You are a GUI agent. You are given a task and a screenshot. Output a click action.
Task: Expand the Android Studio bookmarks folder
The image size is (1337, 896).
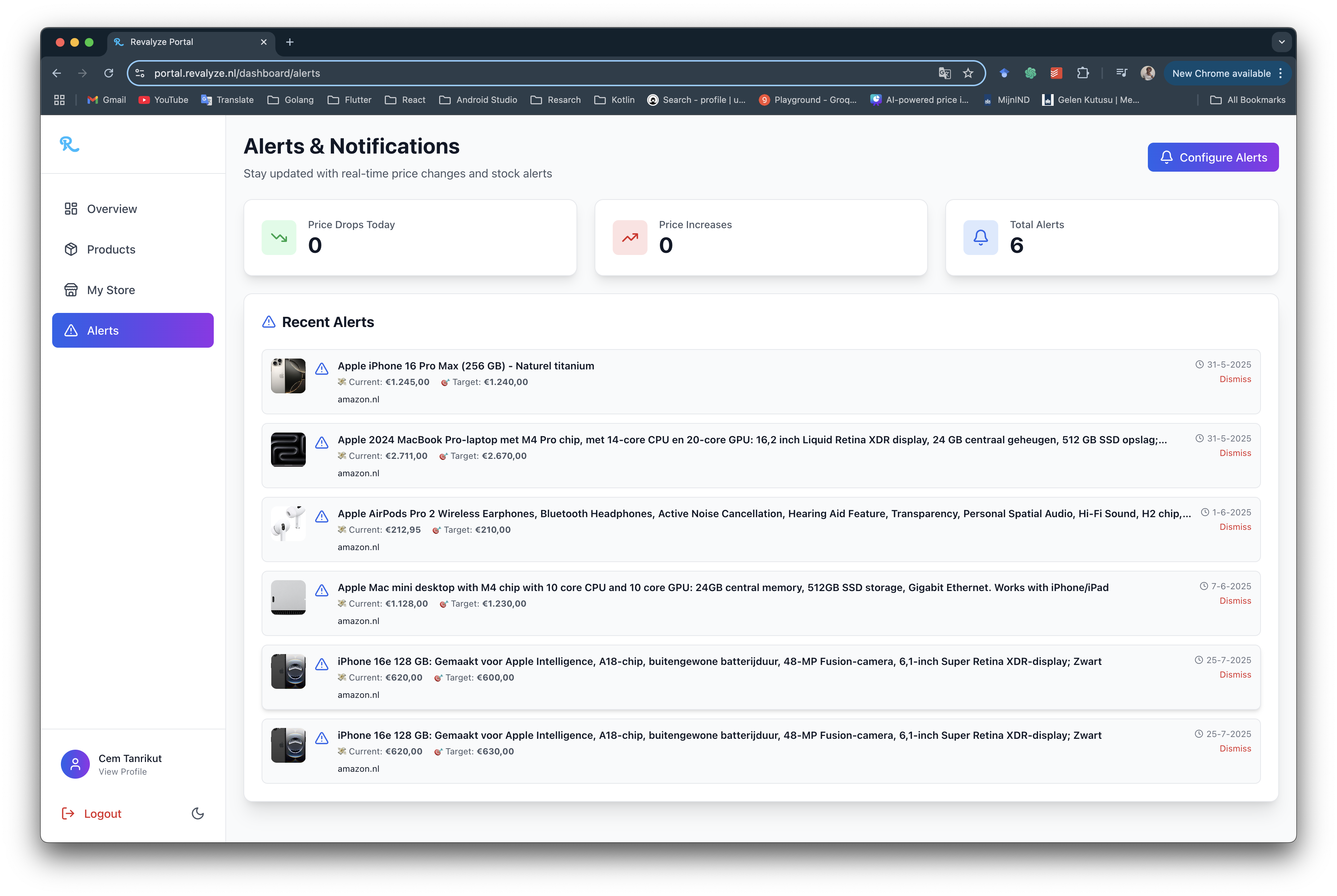pyautogui.click(x=478, y=100)
